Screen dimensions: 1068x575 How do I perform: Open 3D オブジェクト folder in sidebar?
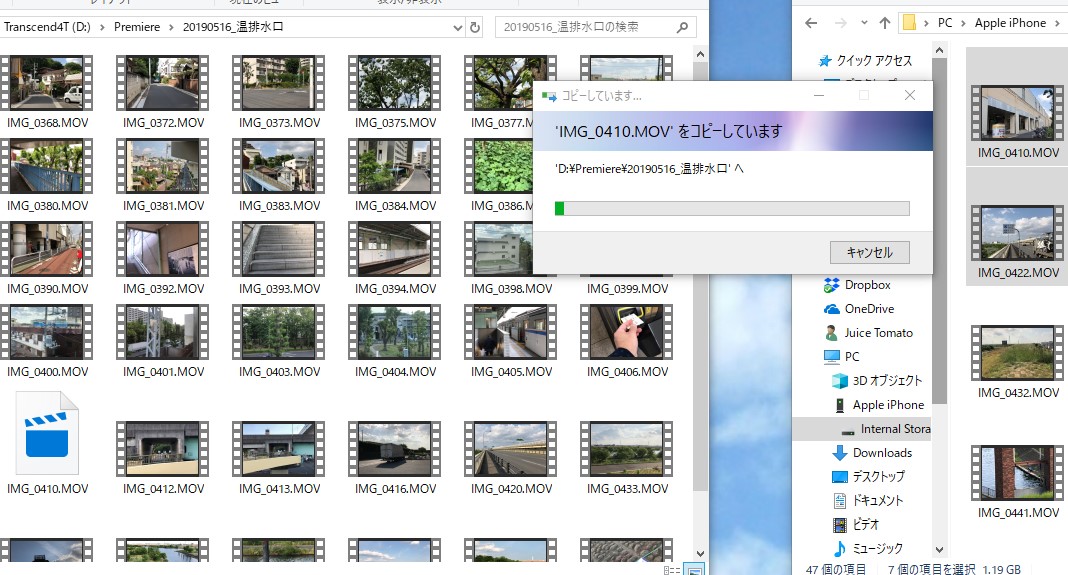tap(886, 381)
